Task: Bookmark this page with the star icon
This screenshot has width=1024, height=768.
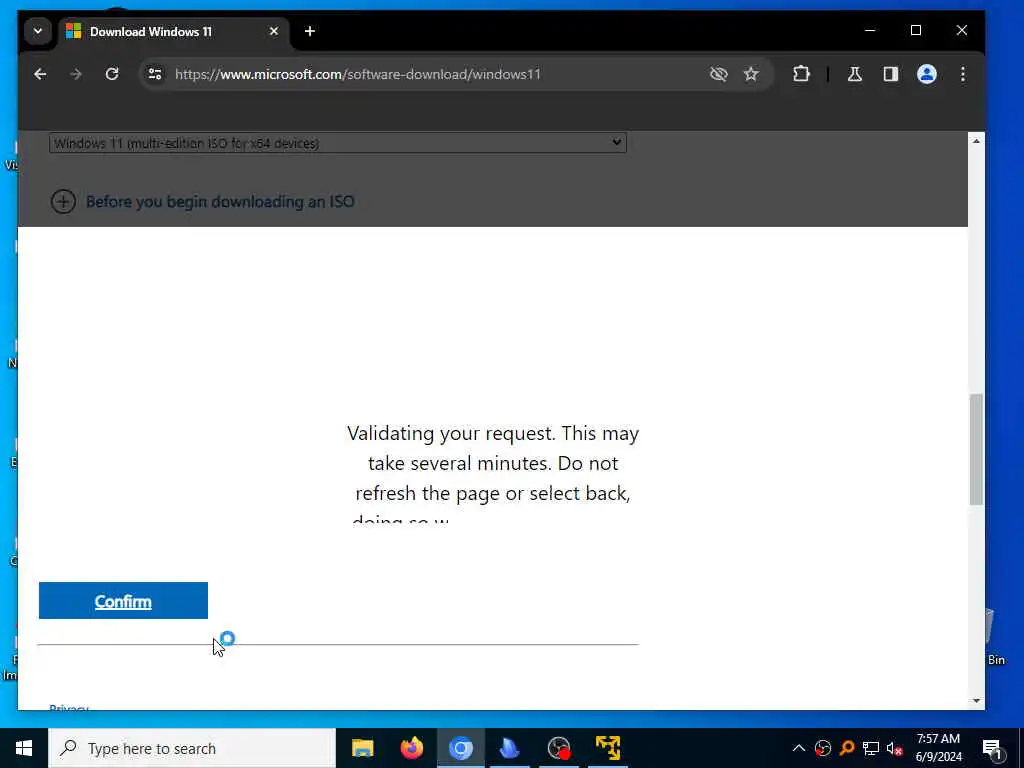Action: point(751,74)
